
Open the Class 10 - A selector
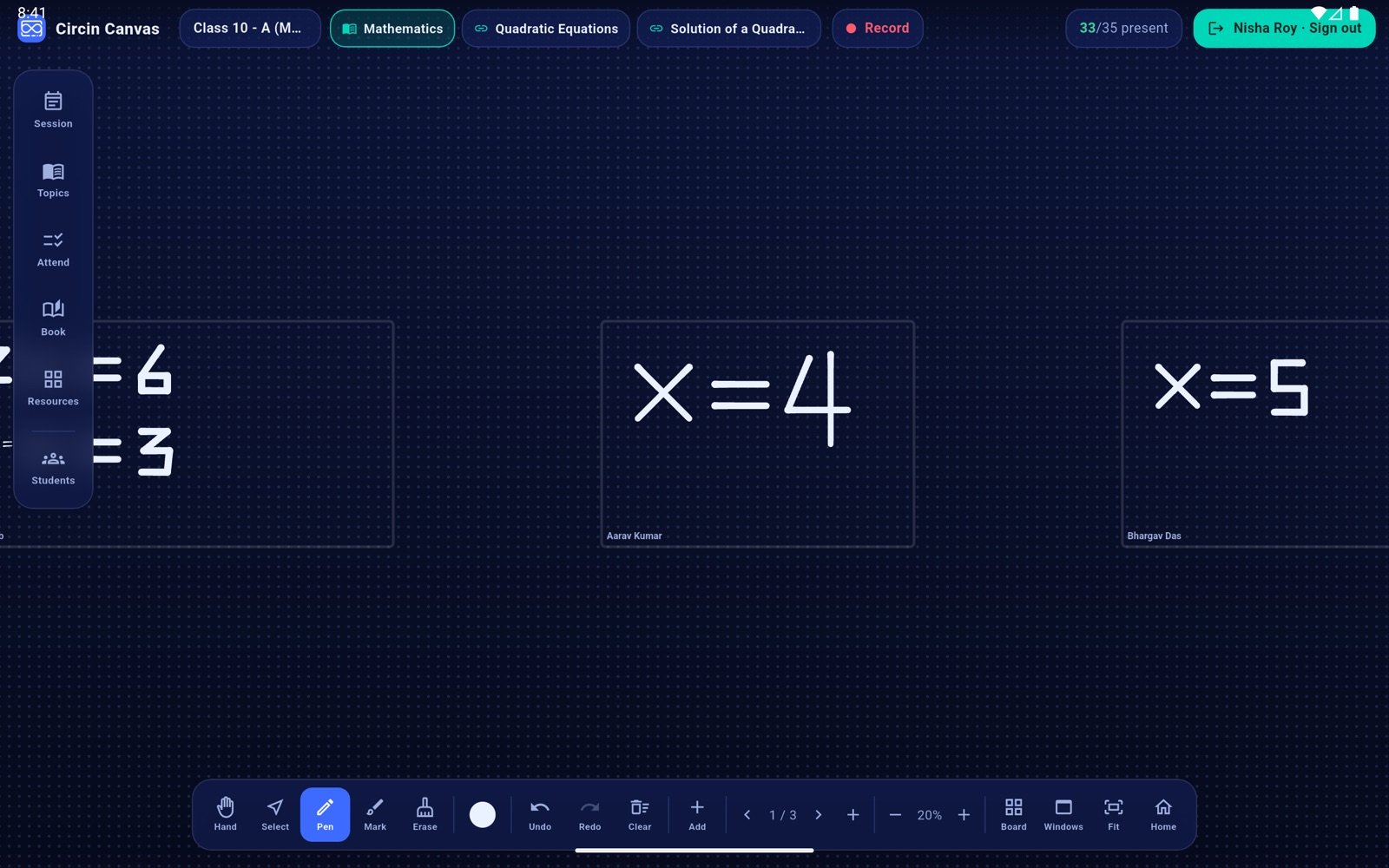click(x=249, y=28)
